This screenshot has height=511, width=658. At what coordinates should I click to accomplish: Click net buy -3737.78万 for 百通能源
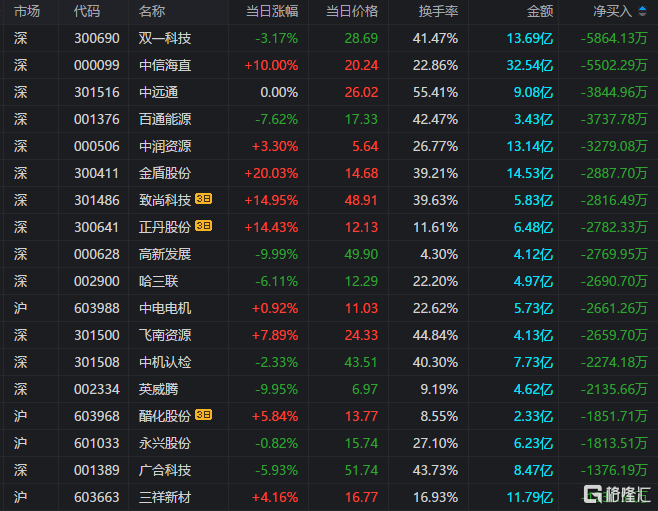pos(614,120)
